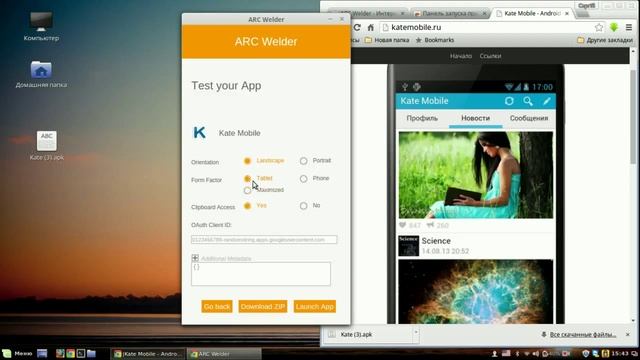Click the shield tray icon

tap(586, 354)
